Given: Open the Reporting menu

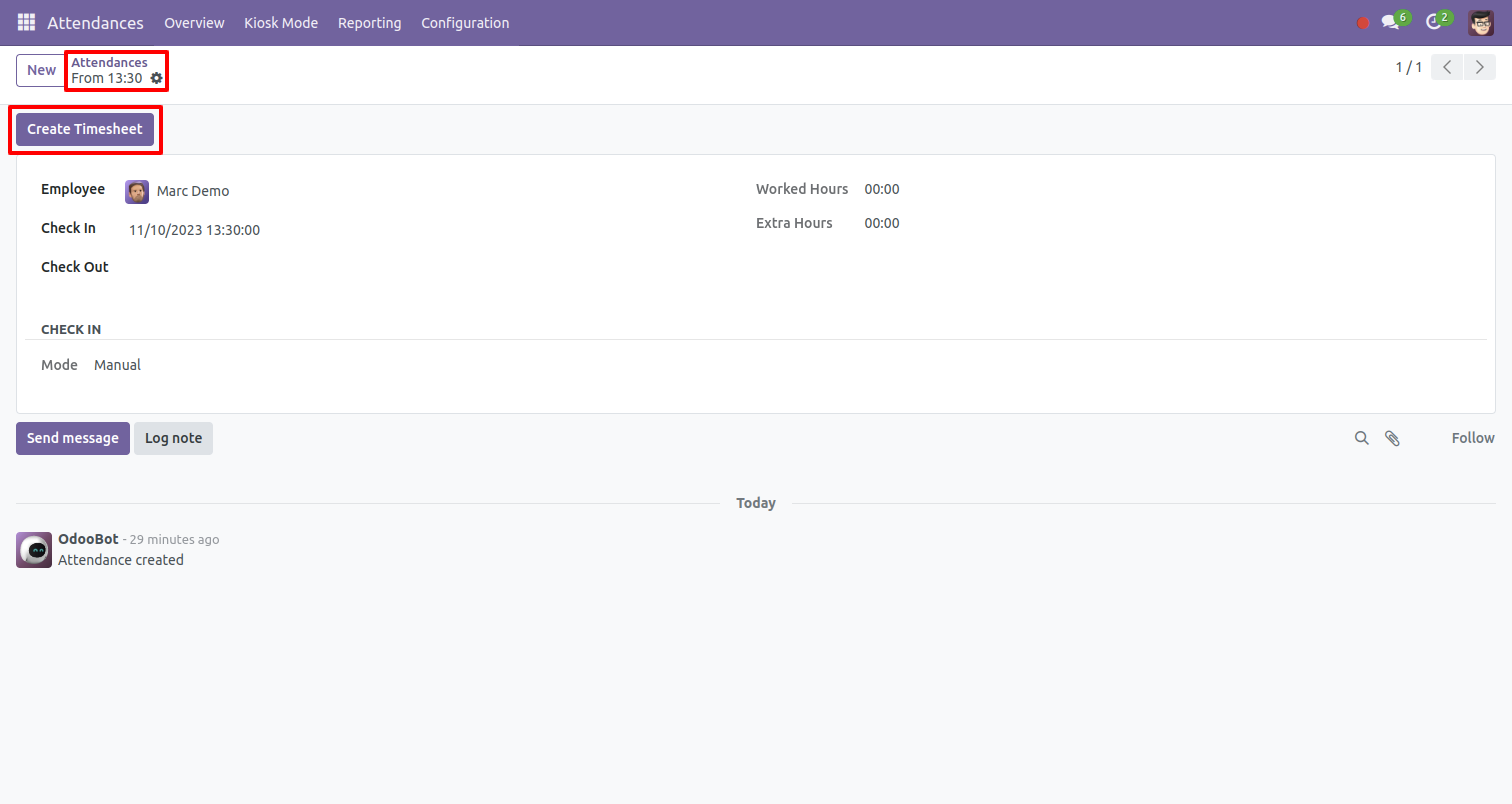Looking at the screenshot, I should click(369, 22).
